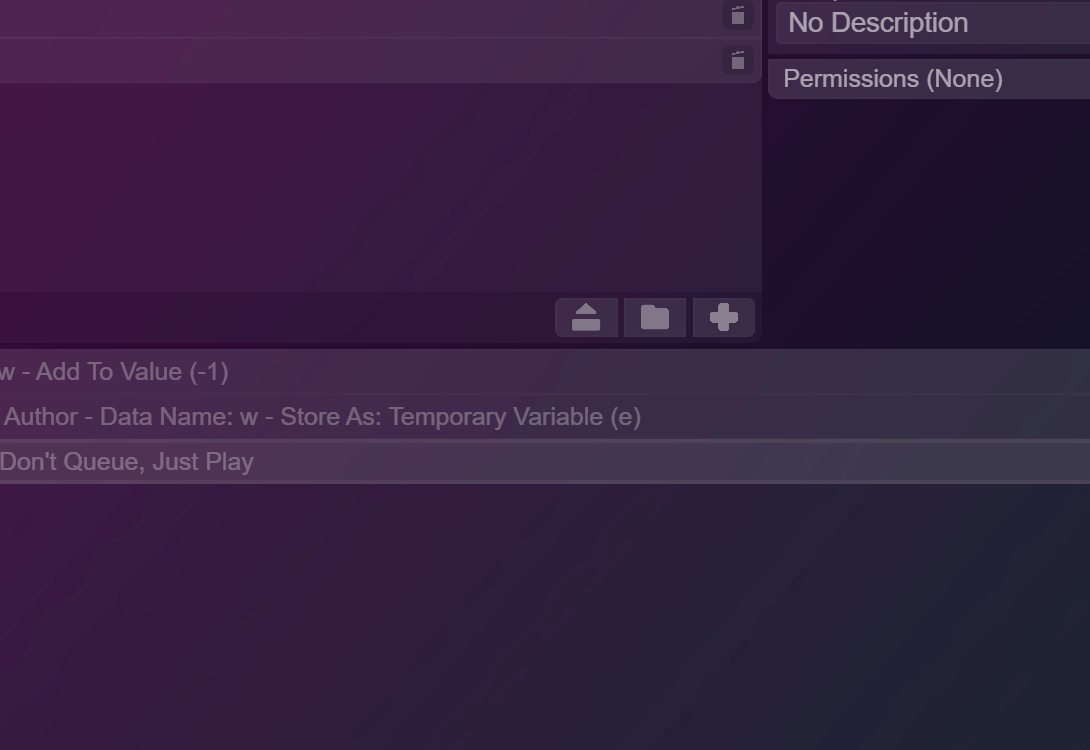Click the toolbar strip left of the import button
The image size is (1090, 750).
pyautogui.click(x=277, y=318)
